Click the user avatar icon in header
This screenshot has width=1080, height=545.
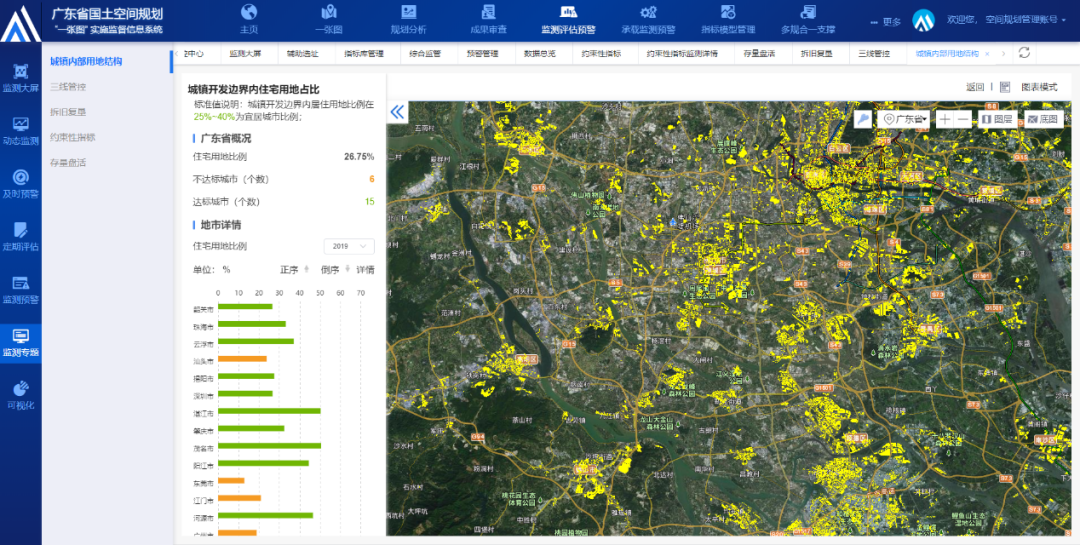click(923, 20)
